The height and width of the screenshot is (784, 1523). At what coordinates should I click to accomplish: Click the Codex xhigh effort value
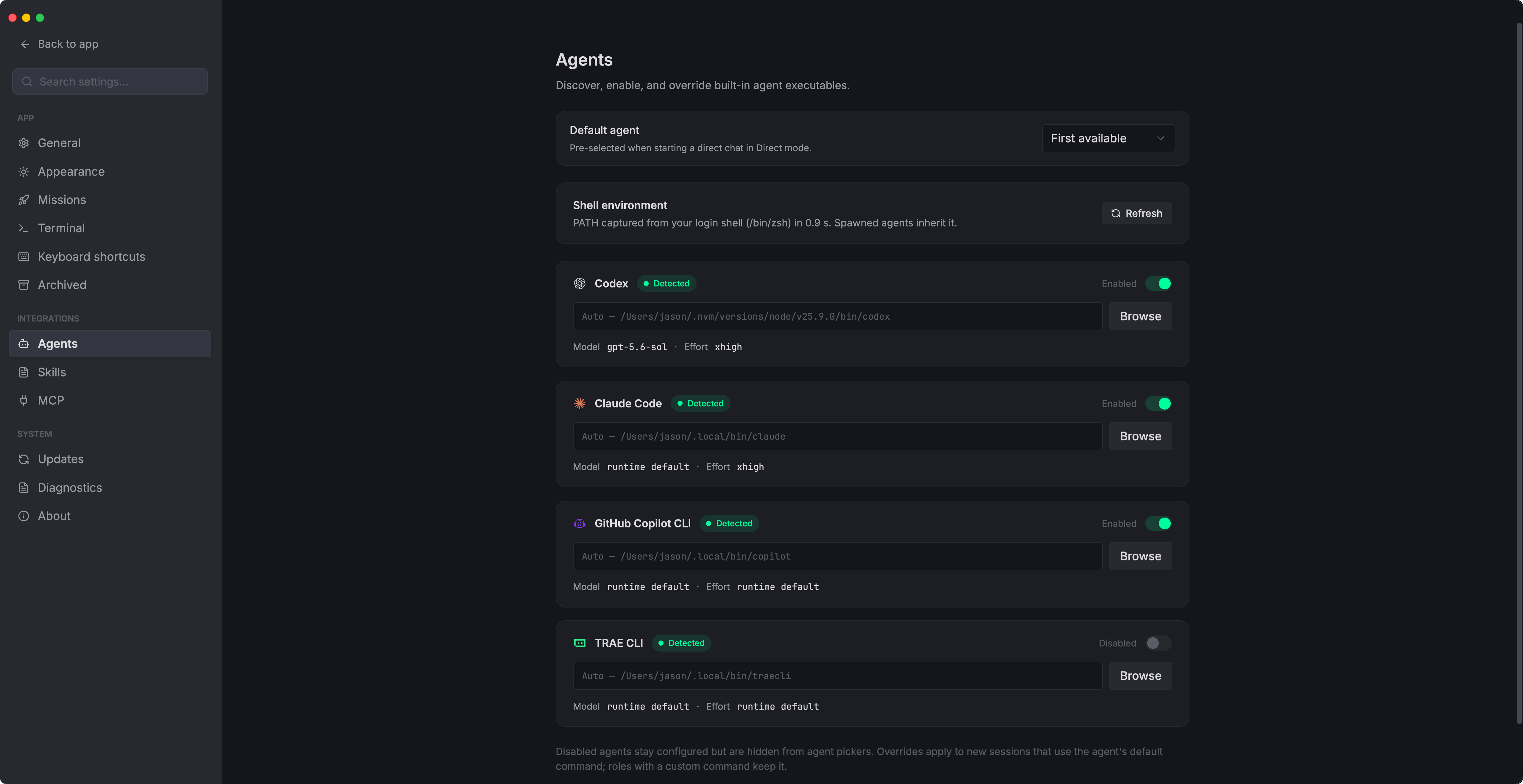[728, 347]
